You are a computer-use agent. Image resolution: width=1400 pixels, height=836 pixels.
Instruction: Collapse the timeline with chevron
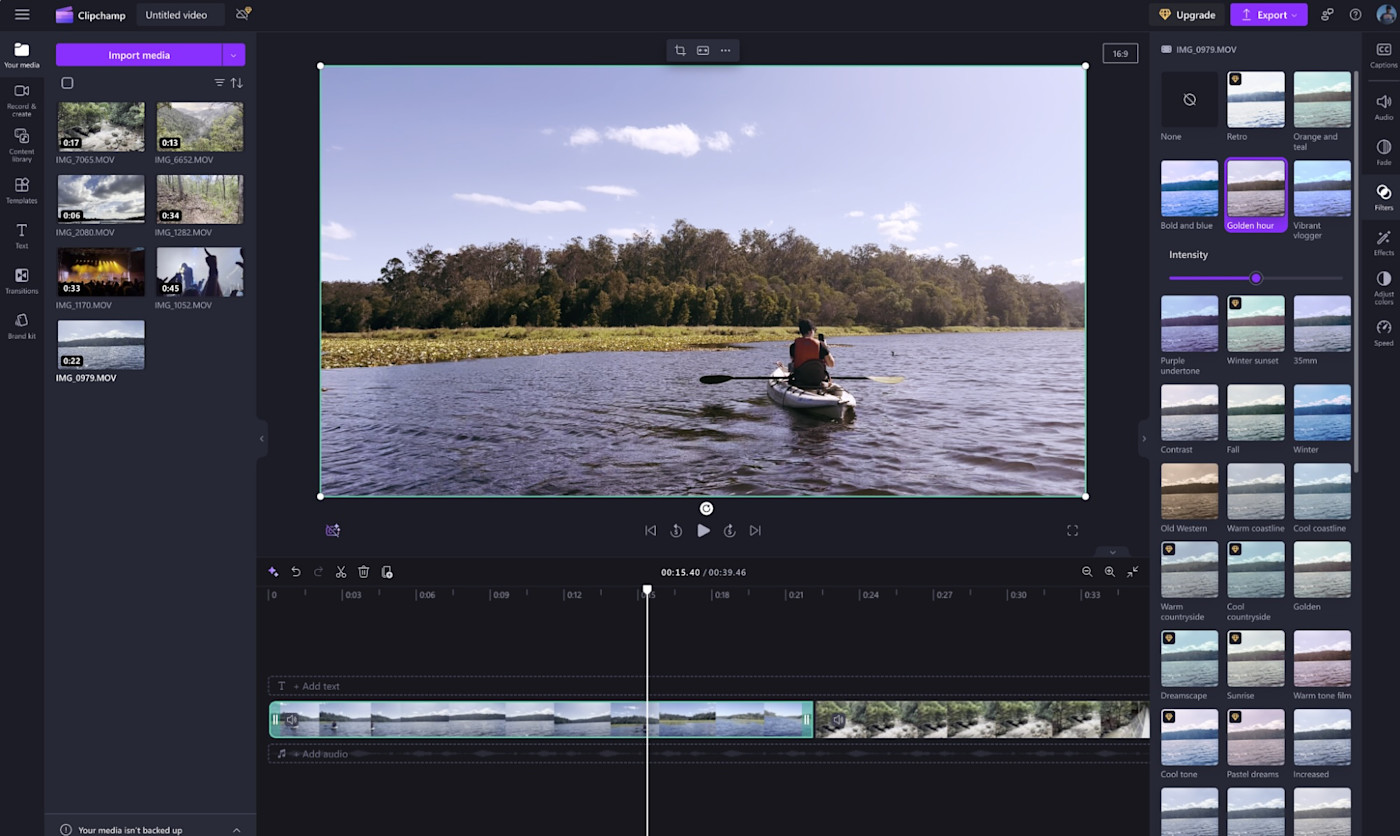[x=1112, y=552]
